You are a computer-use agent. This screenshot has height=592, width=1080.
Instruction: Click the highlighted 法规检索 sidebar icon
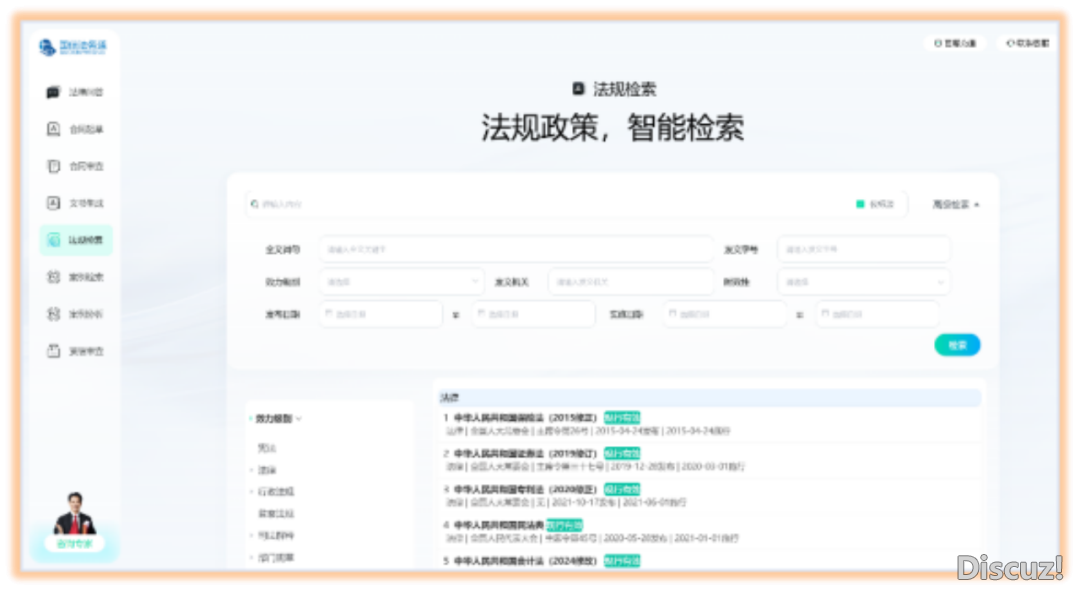pyautogui.click(x=54, y=240)
